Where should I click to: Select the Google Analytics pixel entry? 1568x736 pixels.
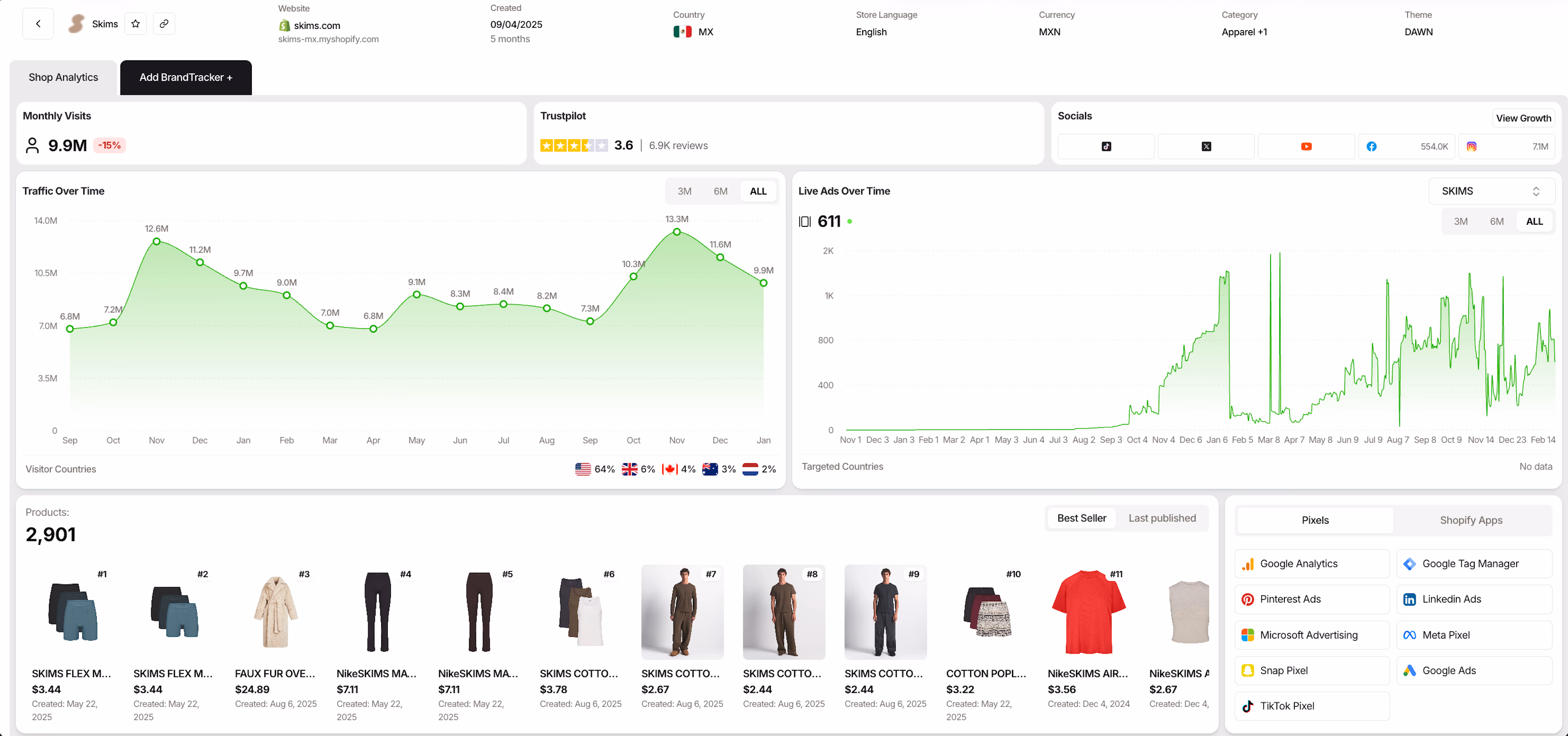click(x=1311, y=563)
